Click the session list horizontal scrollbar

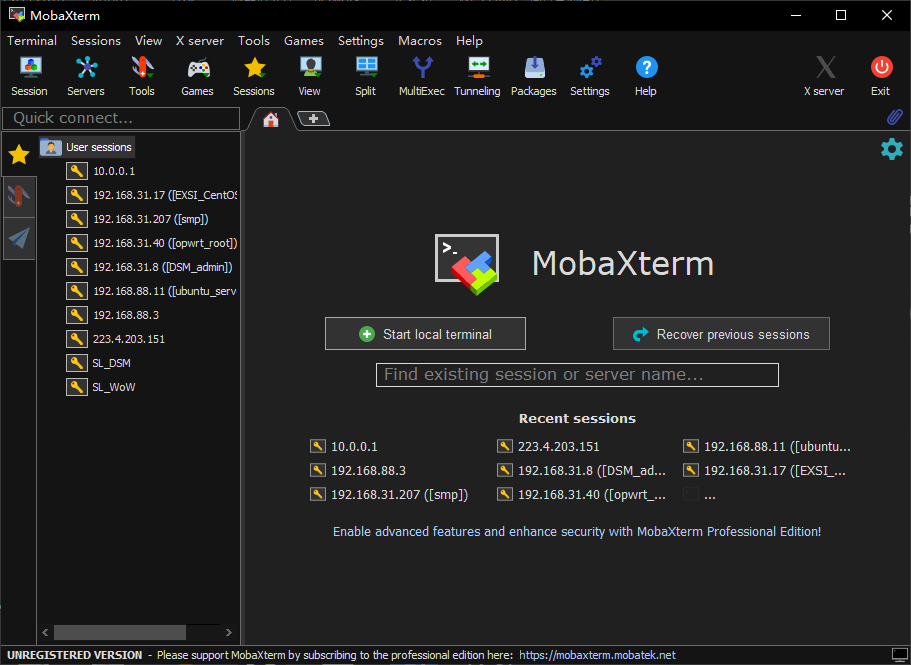coord(120,633)
